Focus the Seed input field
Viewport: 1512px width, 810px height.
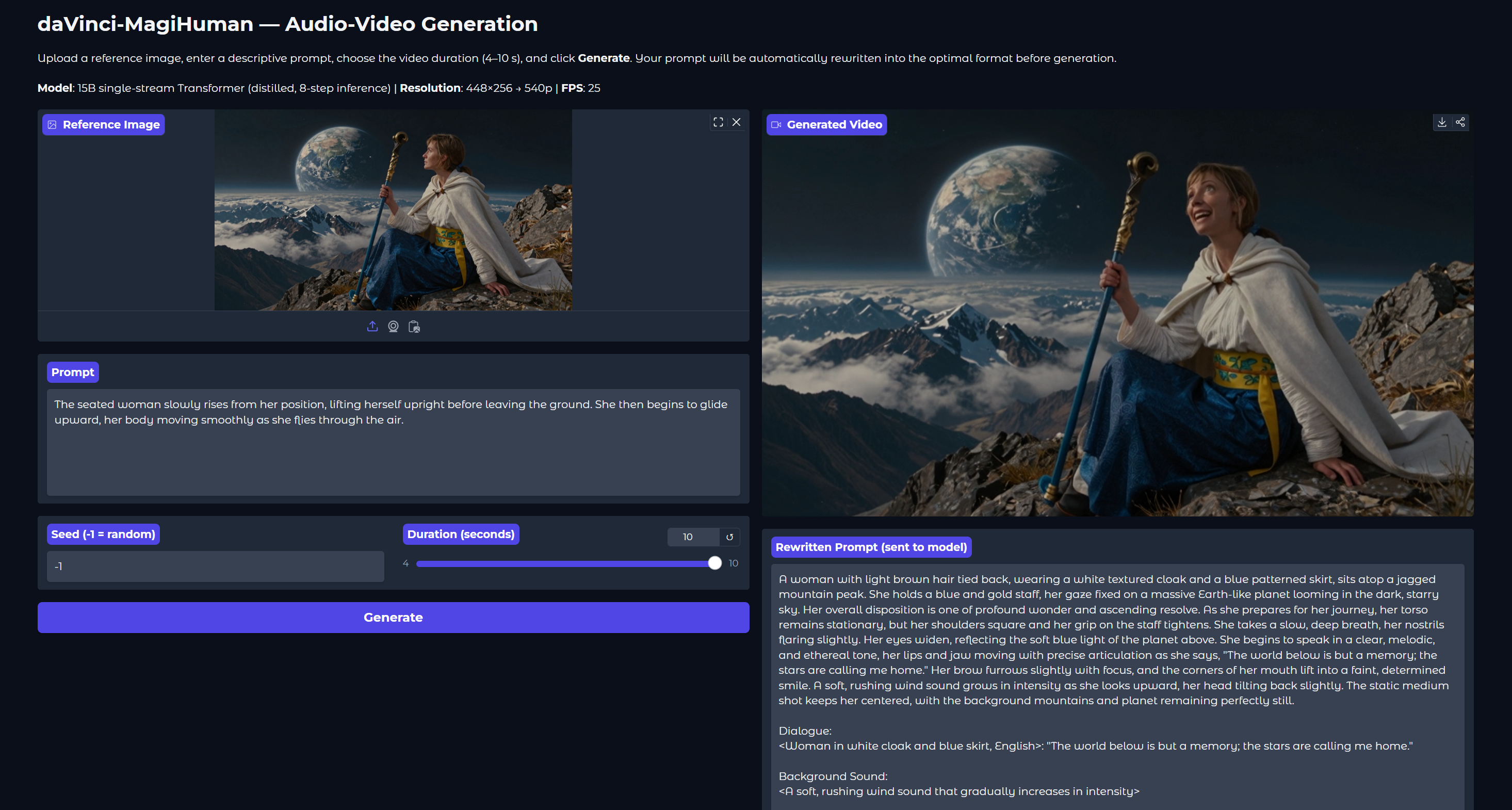pyautogui.click(x=216, y=566)
